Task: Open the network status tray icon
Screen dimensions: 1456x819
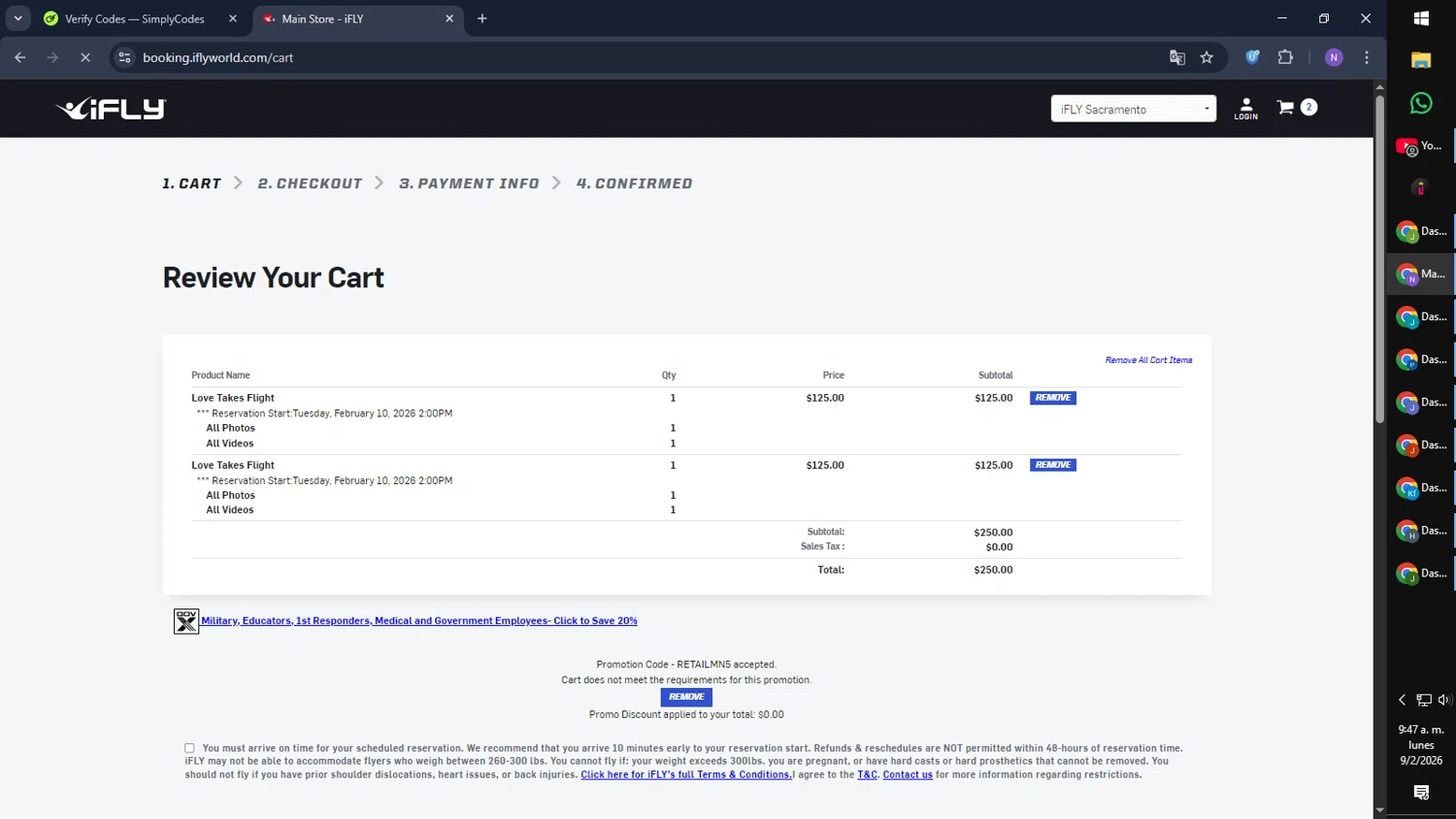Action: [x=1424, y=700]
